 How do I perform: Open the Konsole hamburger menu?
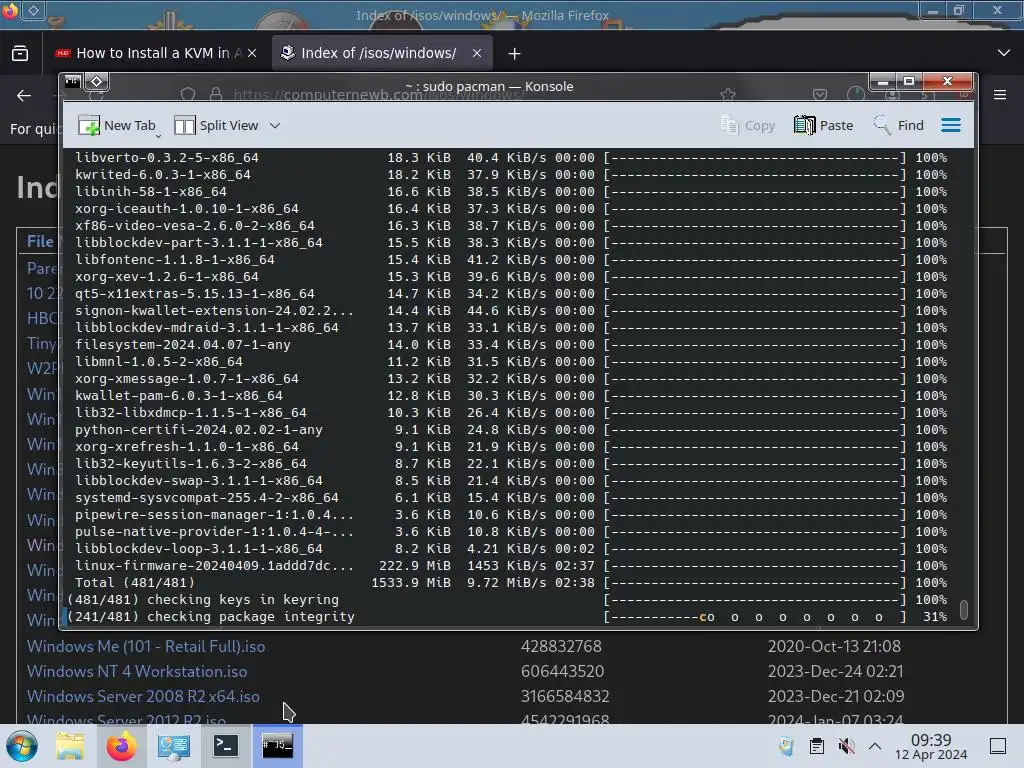(951, 125)
